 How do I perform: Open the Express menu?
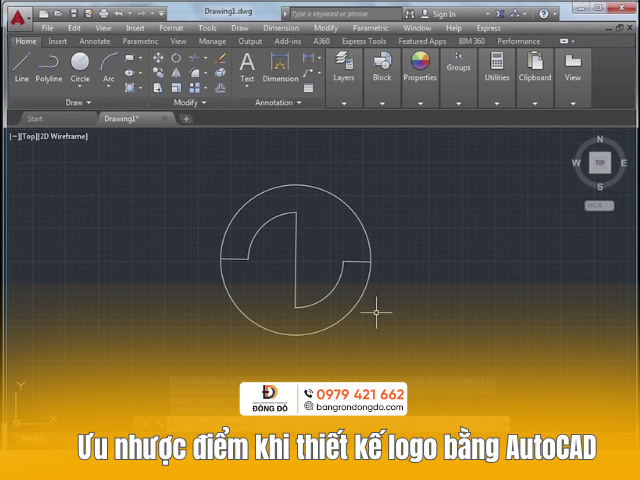(488, 28)
